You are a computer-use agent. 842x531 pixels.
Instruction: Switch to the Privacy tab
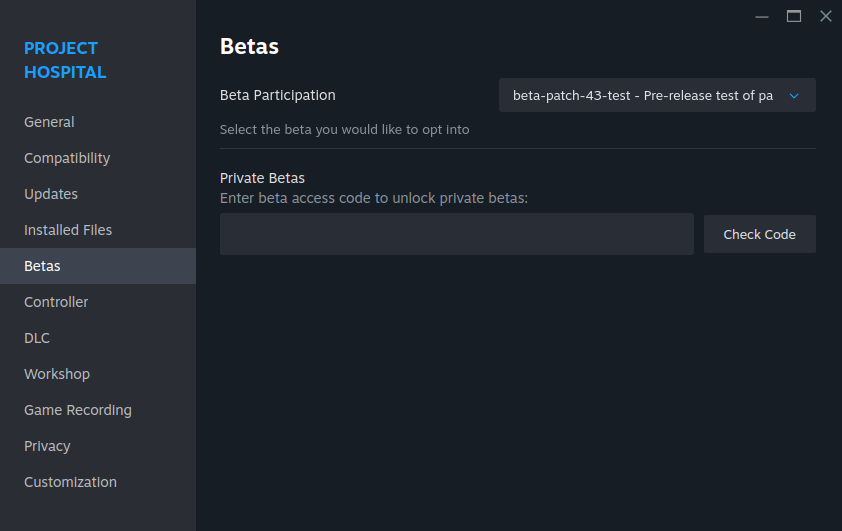coord(47,446)
